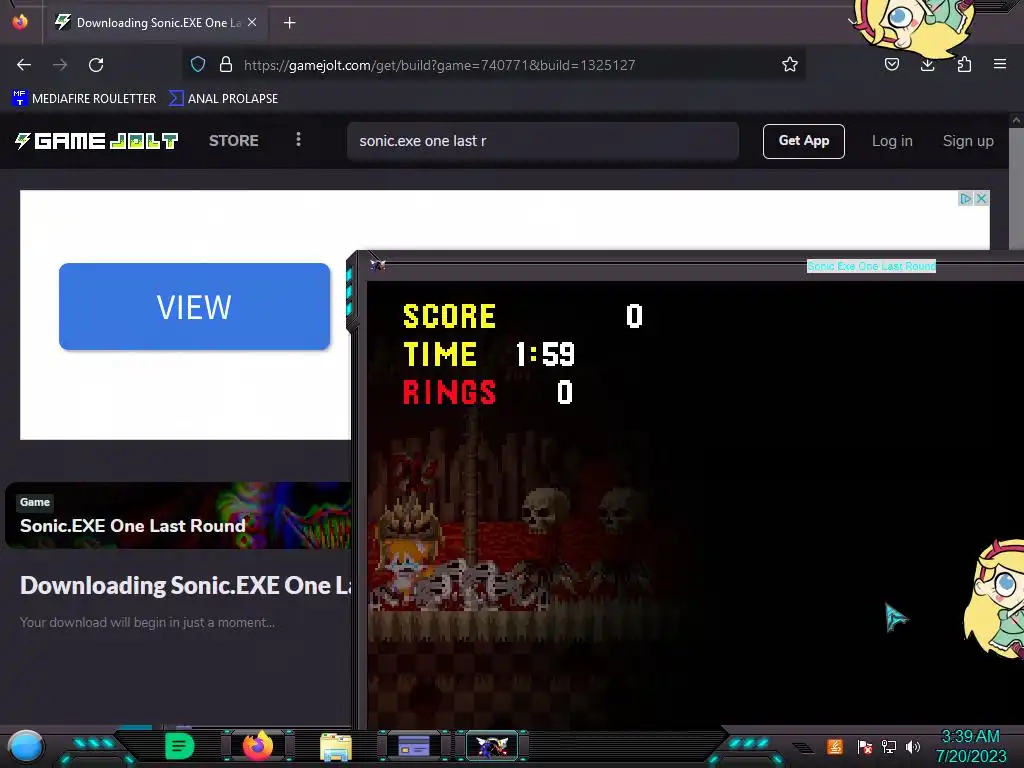The image size is (1024, 768).
Task: Click the Downloading Sonic.EXE heading text
Action: click(x=185, y=586)
